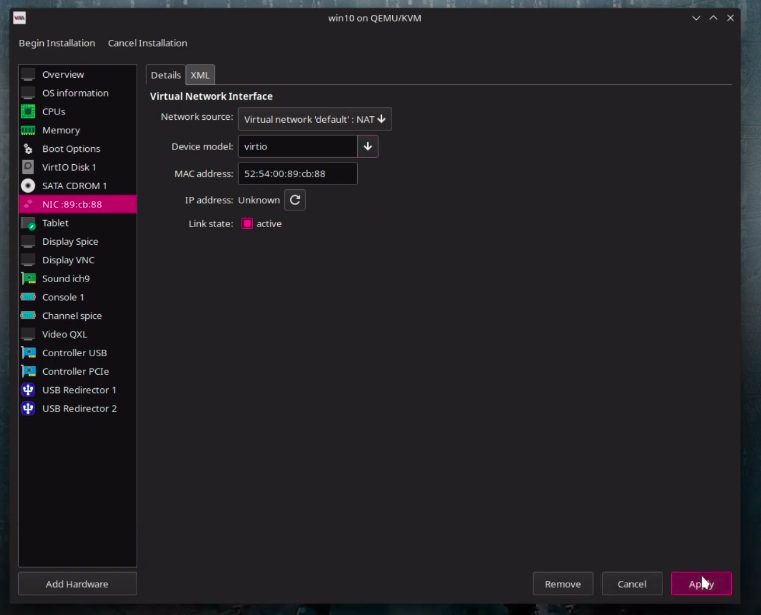Select the 'Video QXL' list row text
The width and height of the screenshot is (761, 615).
[65, 334]
